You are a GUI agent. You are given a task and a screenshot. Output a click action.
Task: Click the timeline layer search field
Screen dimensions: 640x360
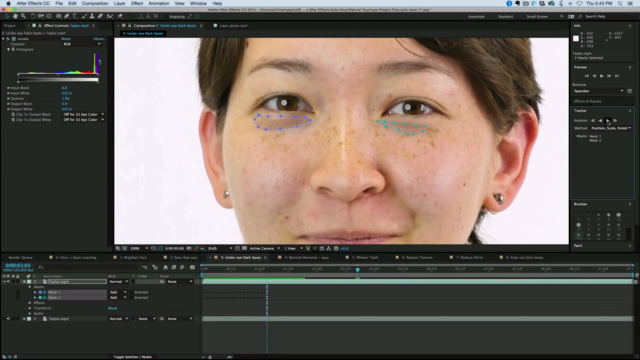point(88,267)
